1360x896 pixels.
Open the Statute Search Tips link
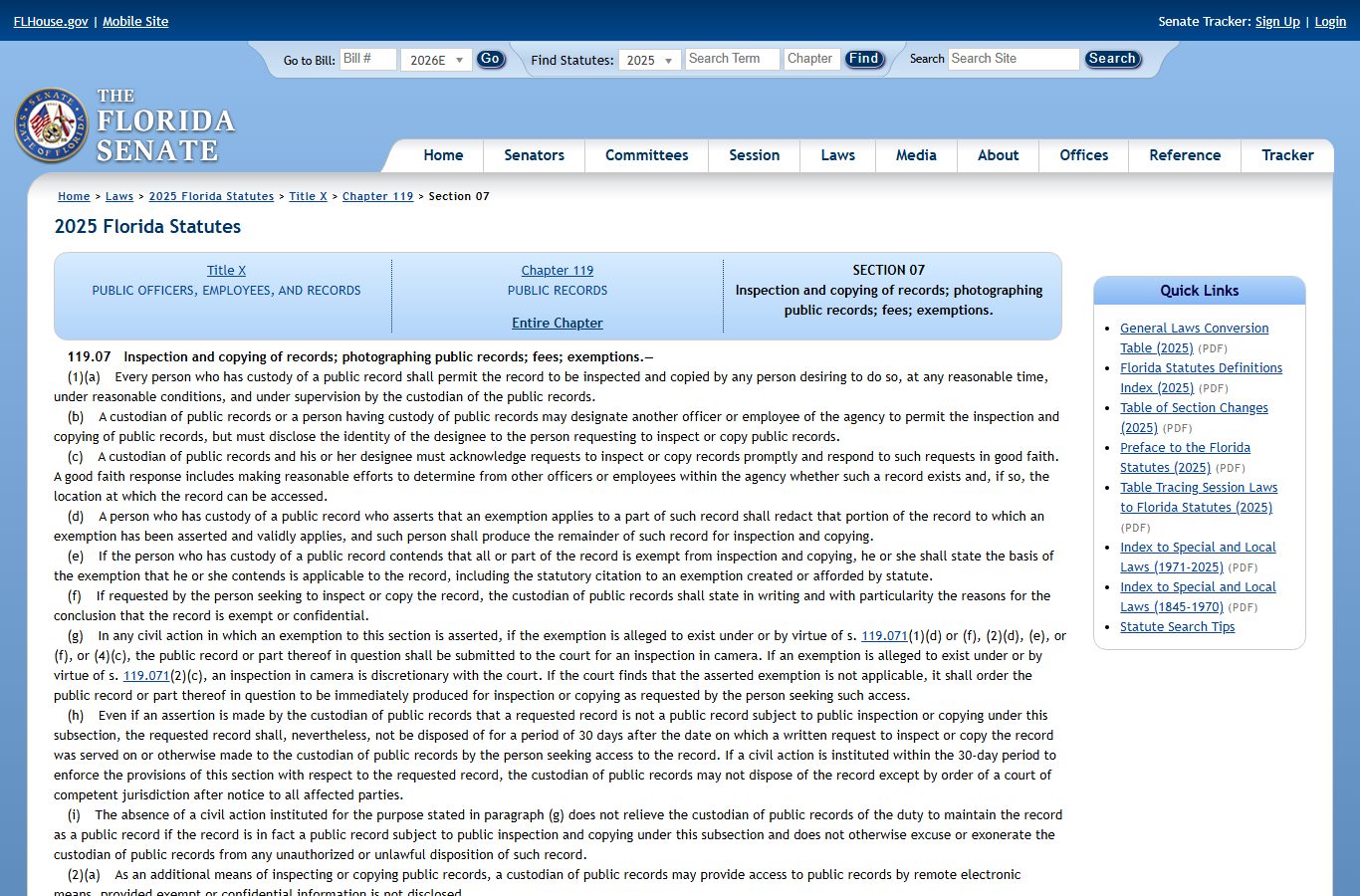(1177, 627)
